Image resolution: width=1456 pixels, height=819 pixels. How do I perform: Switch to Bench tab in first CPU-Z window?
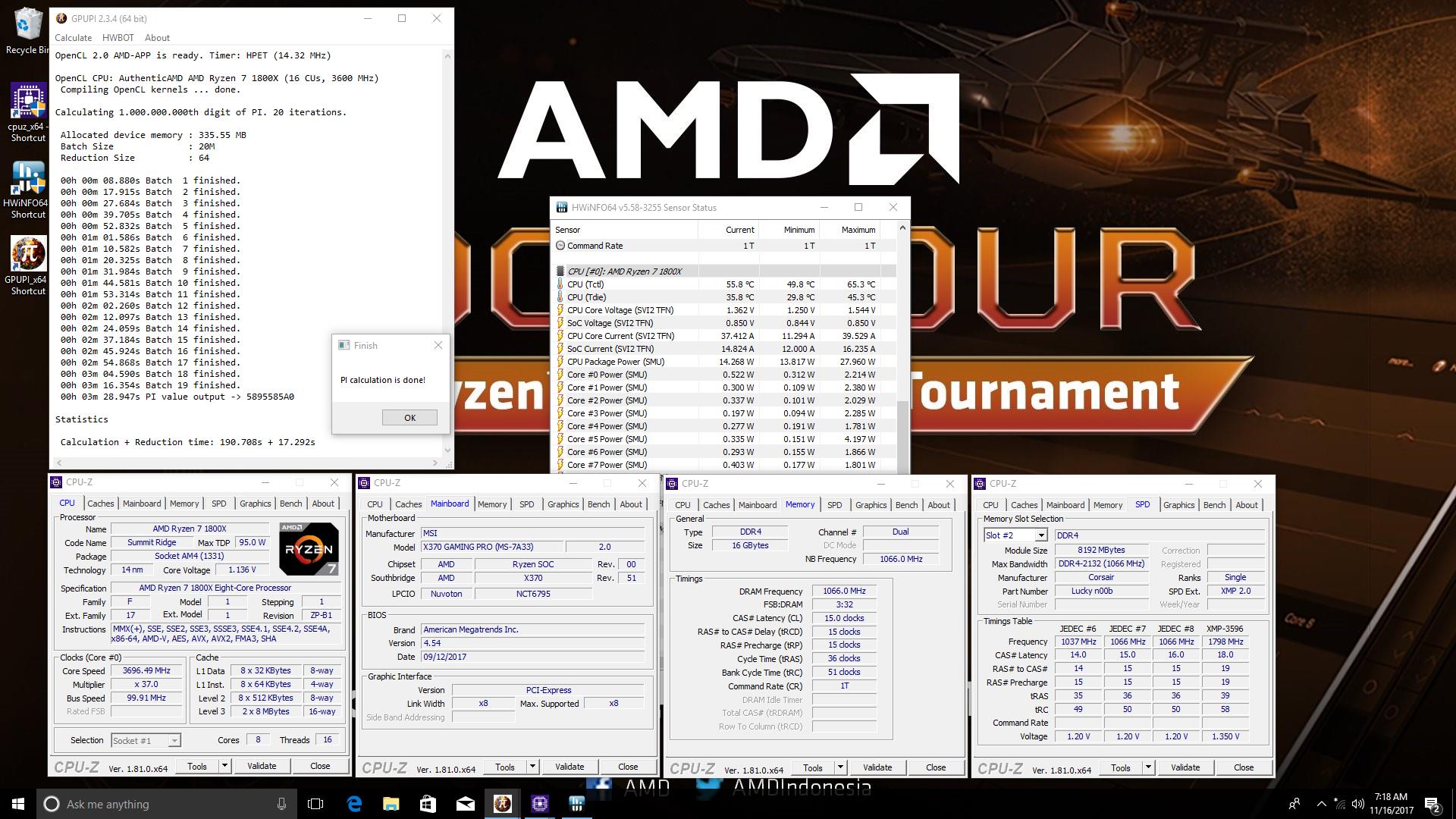point(290,504)
